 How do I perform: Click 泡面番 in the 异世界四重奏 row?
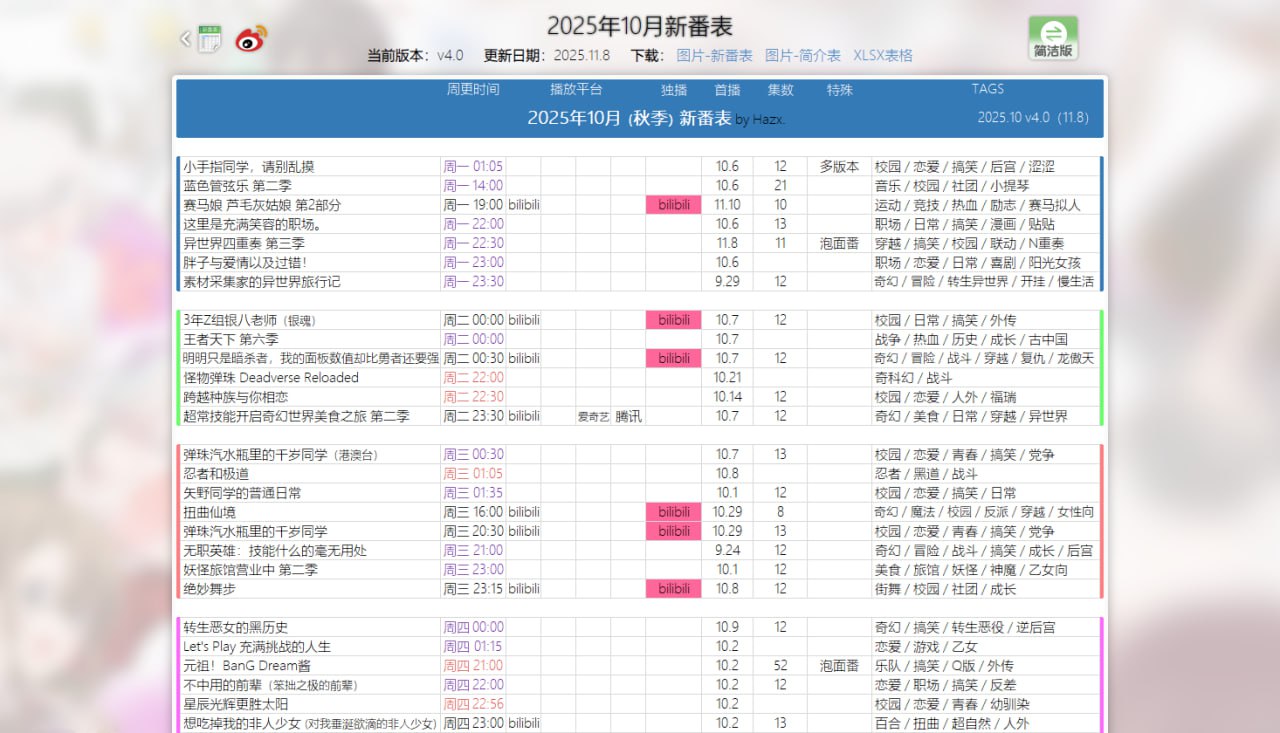pos(839,243)
